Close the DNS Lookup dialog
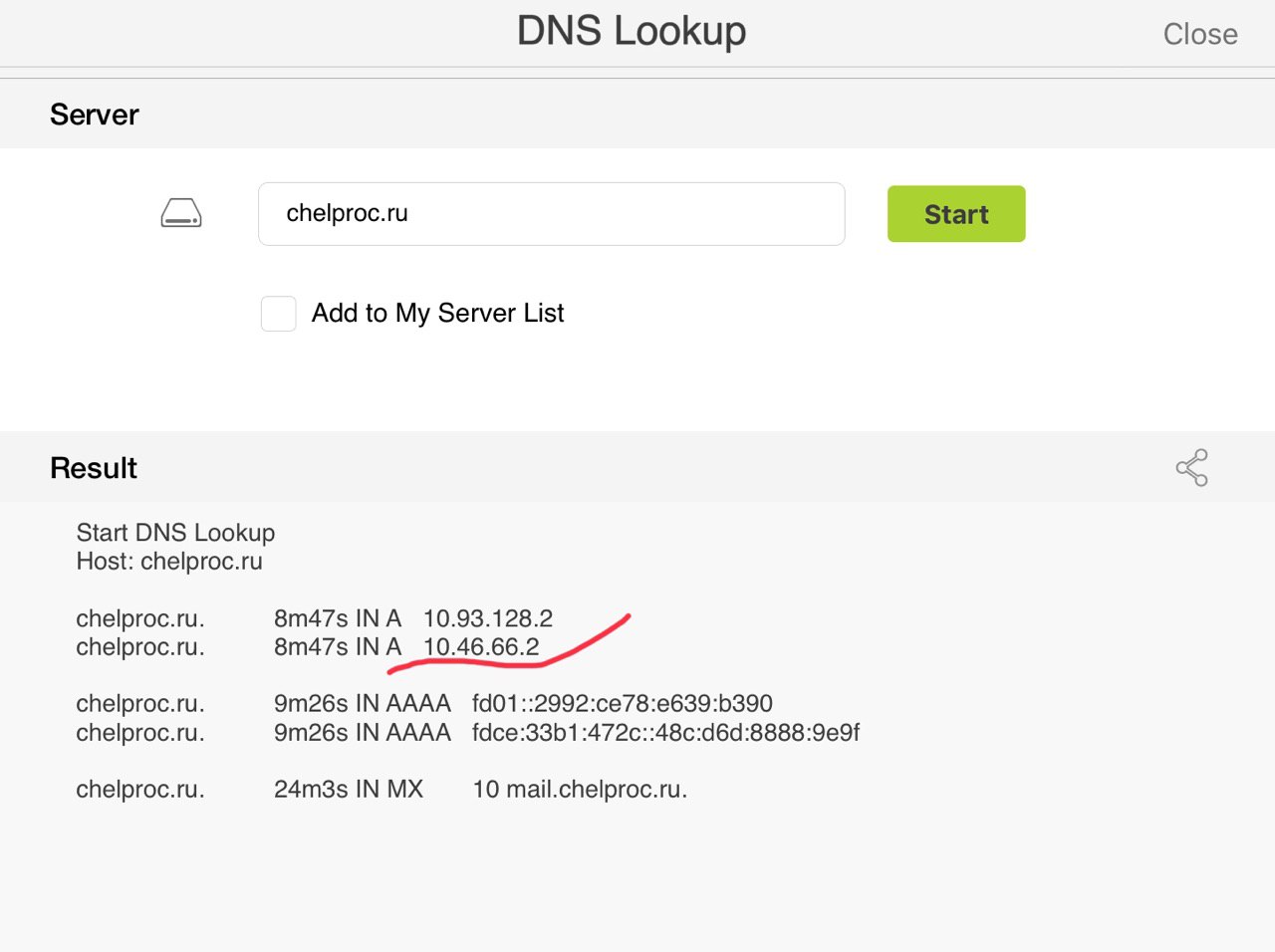 coord(1200,34)
